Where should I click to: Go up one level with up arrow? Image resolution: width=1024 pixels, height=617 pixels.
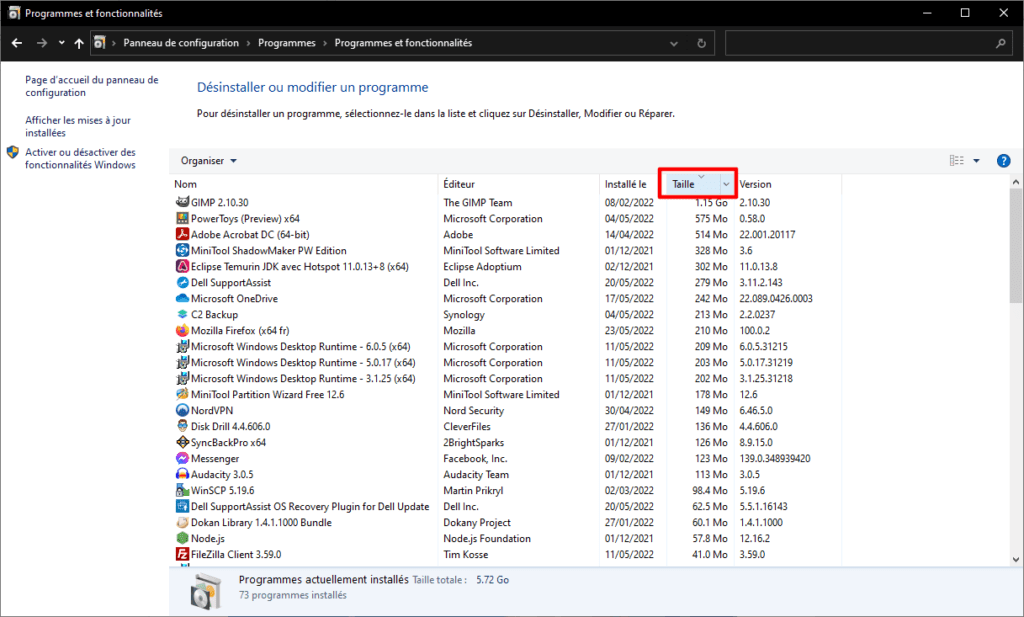79,43
